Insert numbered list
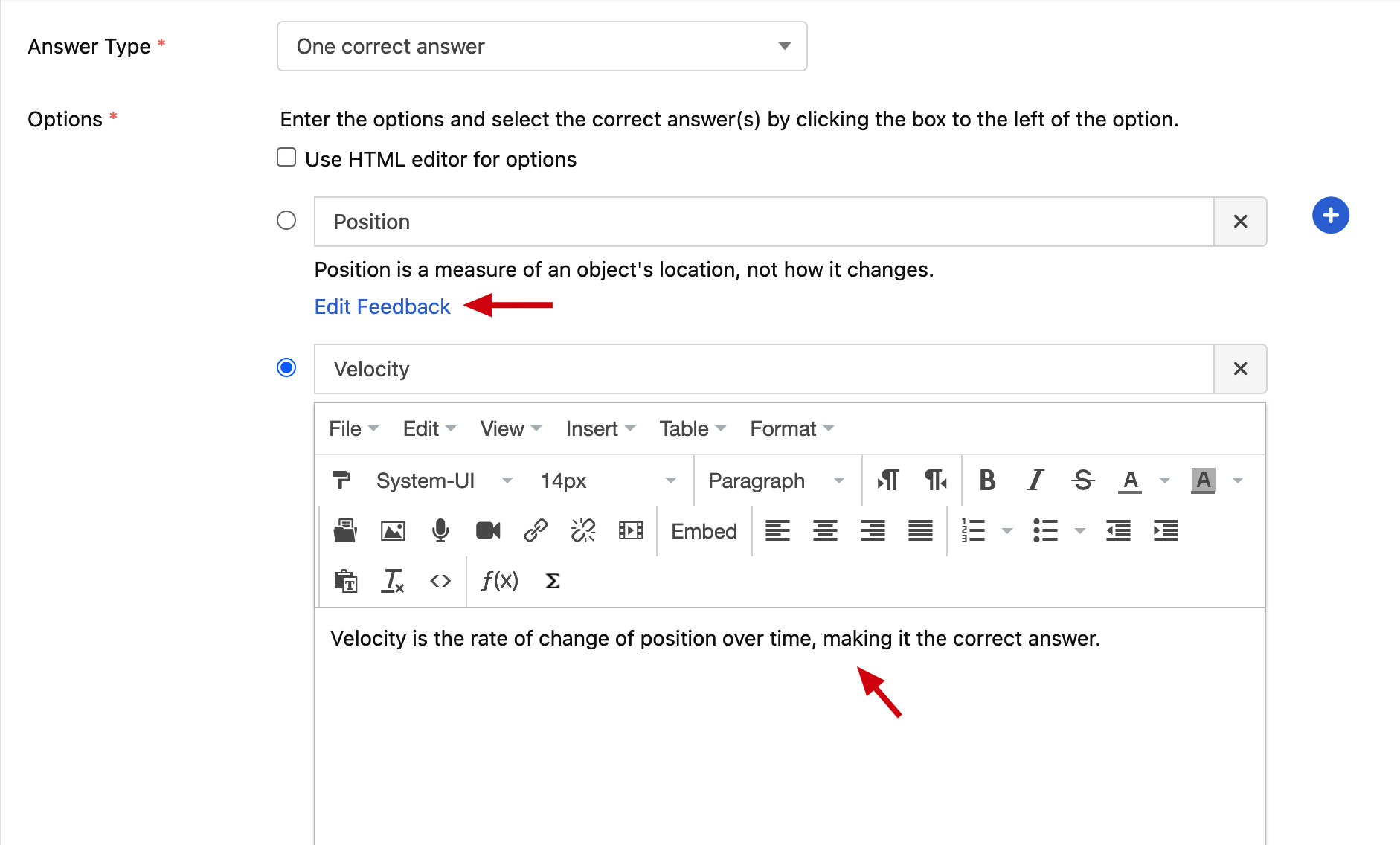 tap(973, 530)
